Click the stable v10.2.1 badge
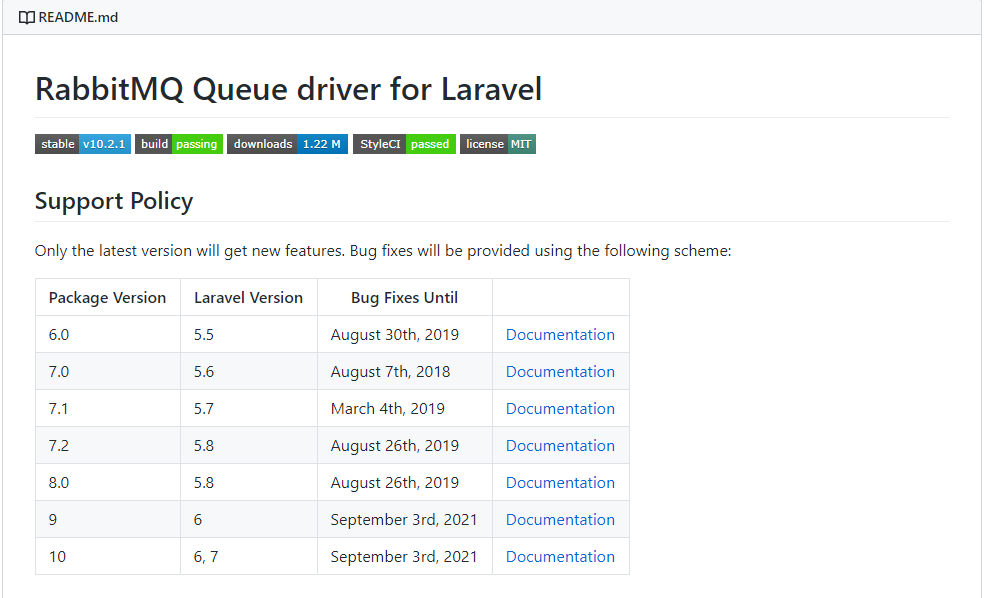 pos(83,144)
